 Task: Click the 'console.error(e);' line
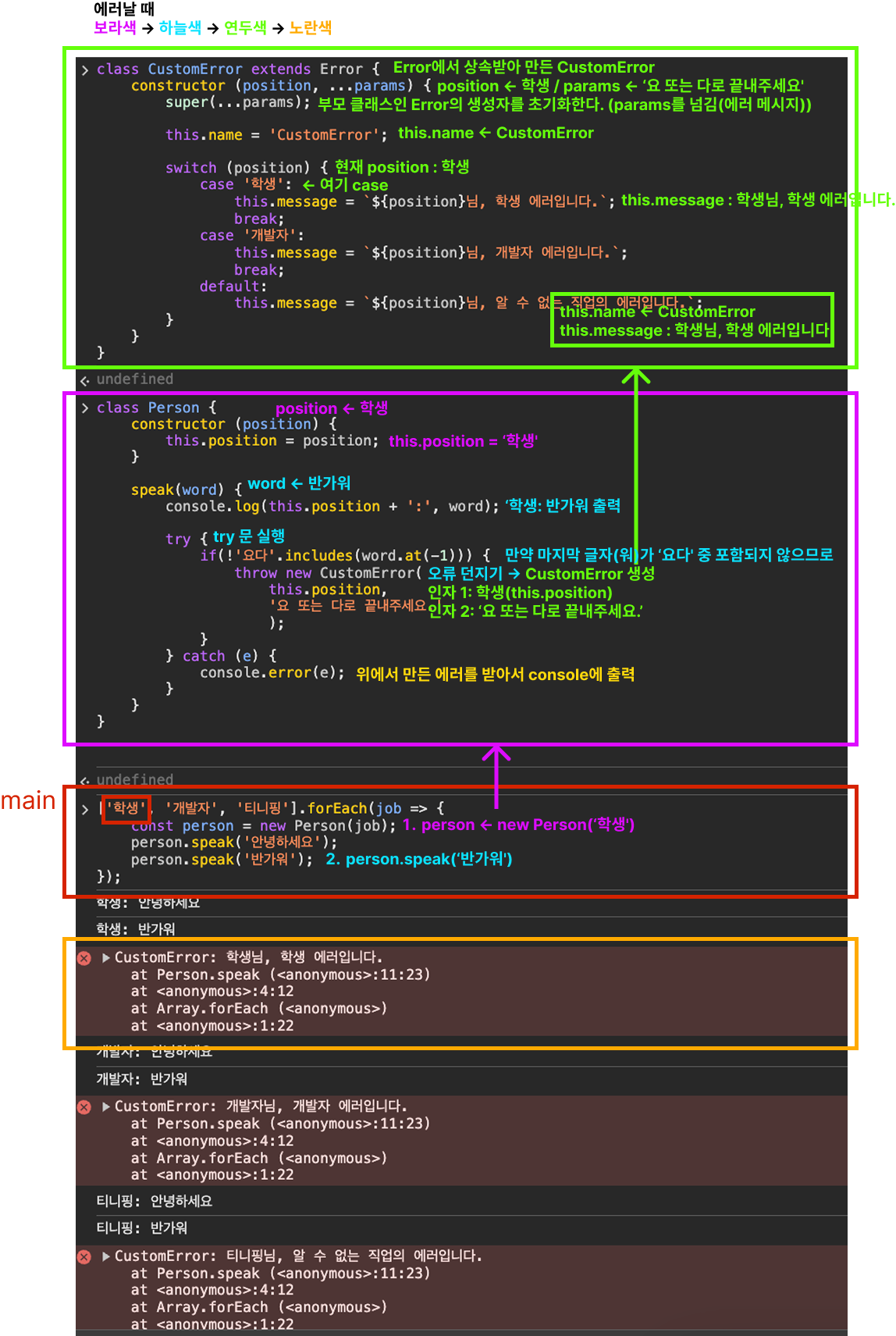pos(272,673)
